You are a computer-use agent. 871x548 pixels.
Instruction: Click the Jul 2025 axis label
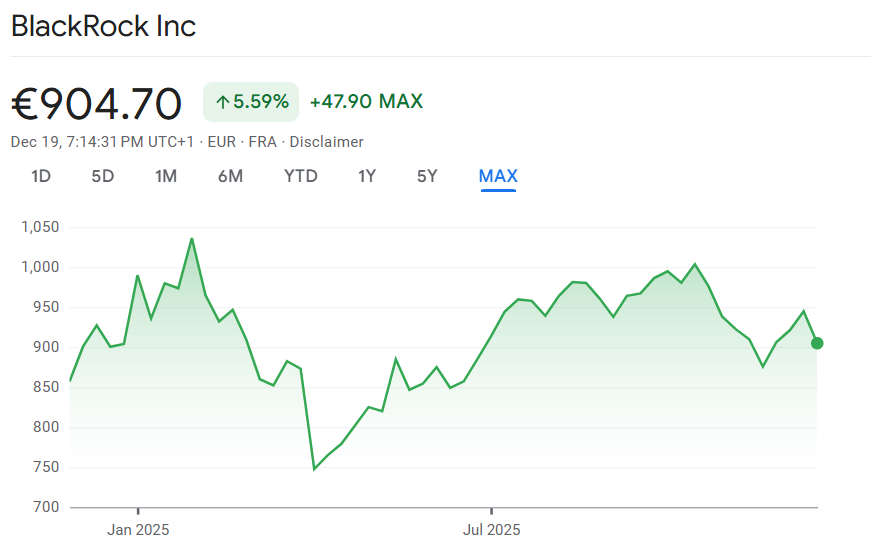tap(491, 529)
